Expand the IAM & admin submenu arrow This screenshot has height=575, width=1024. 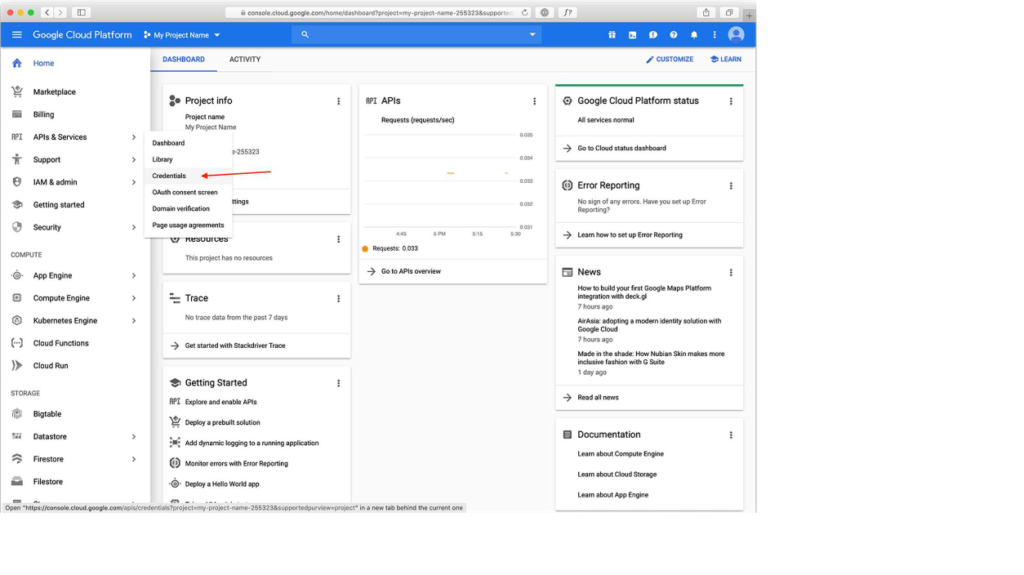click(x=134, y=182)
